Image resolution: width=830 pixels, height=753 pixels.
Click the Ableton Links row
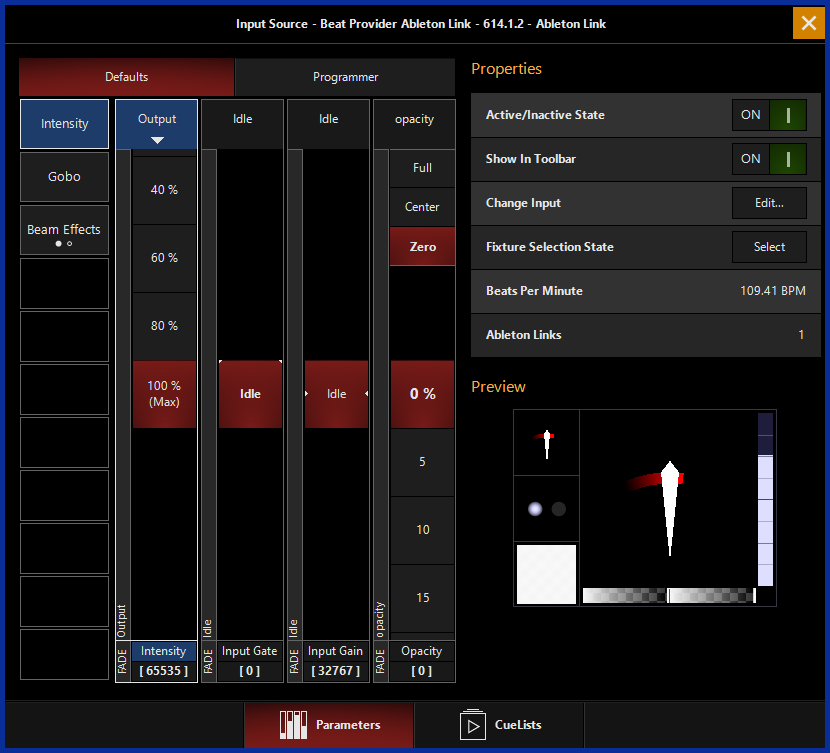(x=646, y=335)
